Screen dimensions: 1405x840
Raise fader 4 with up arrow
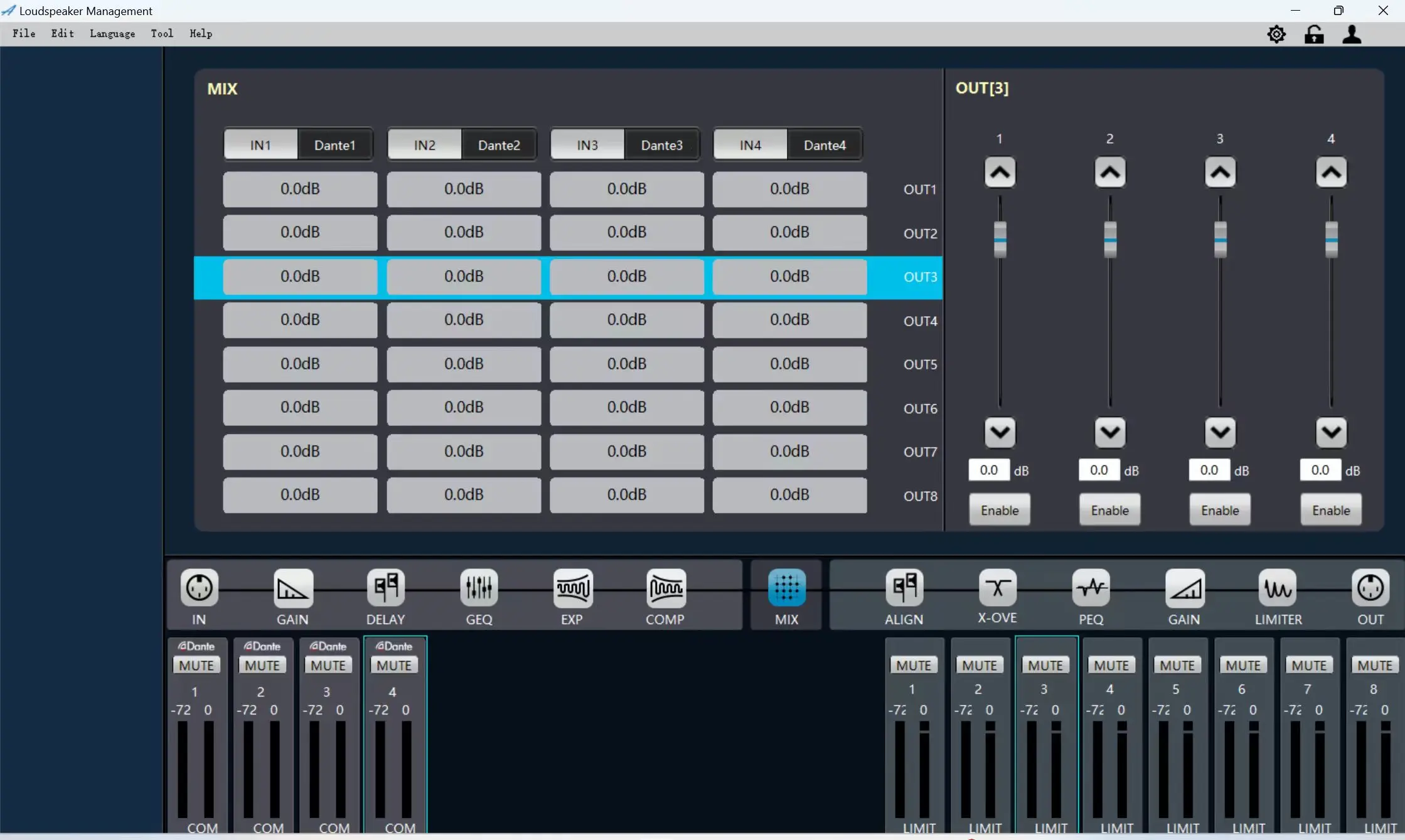(x=1331, y=173)
